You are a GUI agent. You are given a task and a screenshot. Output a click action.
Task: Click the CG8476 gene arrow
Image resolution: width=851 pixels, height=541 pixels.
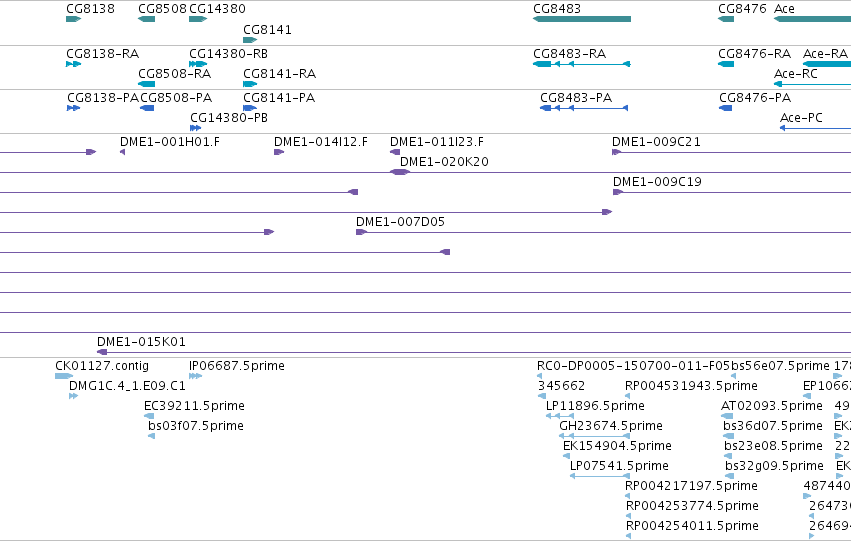pos(726,19)
